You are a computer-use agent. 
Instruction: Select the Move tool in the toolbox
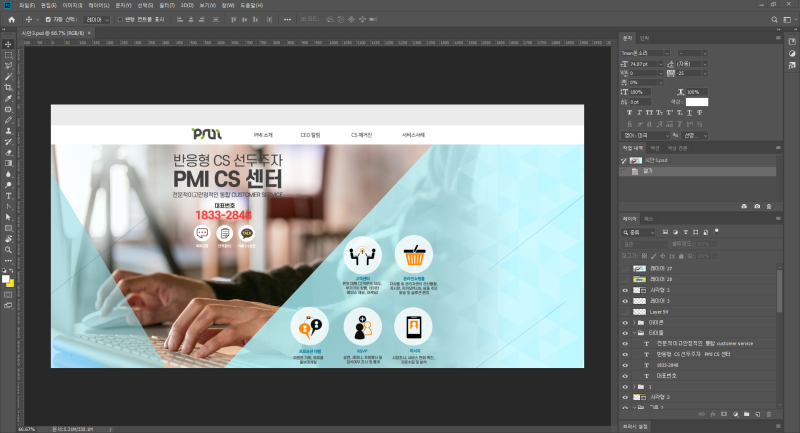pyautogui.click(x=8, y=44)
